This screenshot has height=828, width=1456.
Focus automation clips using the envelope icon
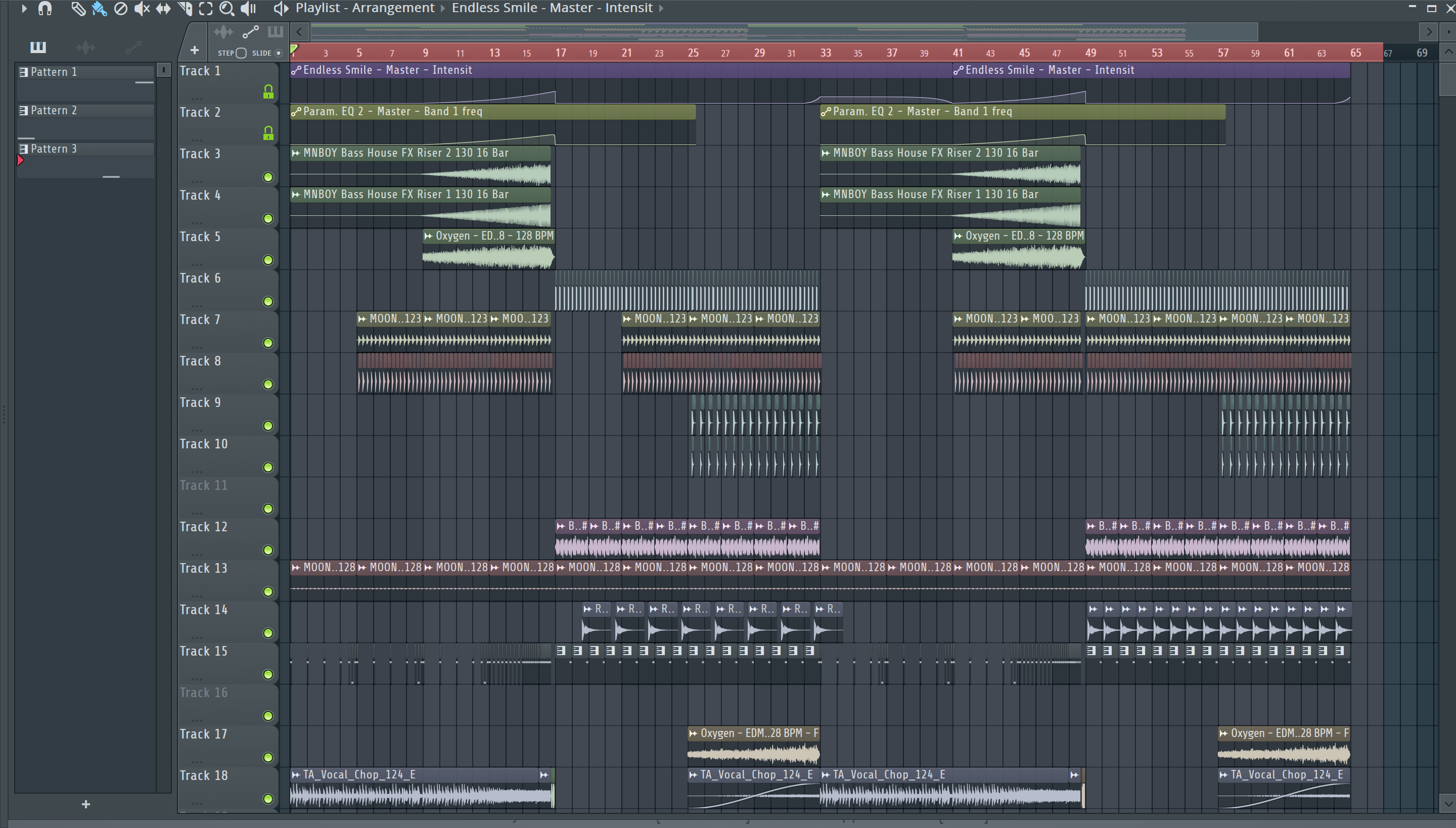pos(250,32)
